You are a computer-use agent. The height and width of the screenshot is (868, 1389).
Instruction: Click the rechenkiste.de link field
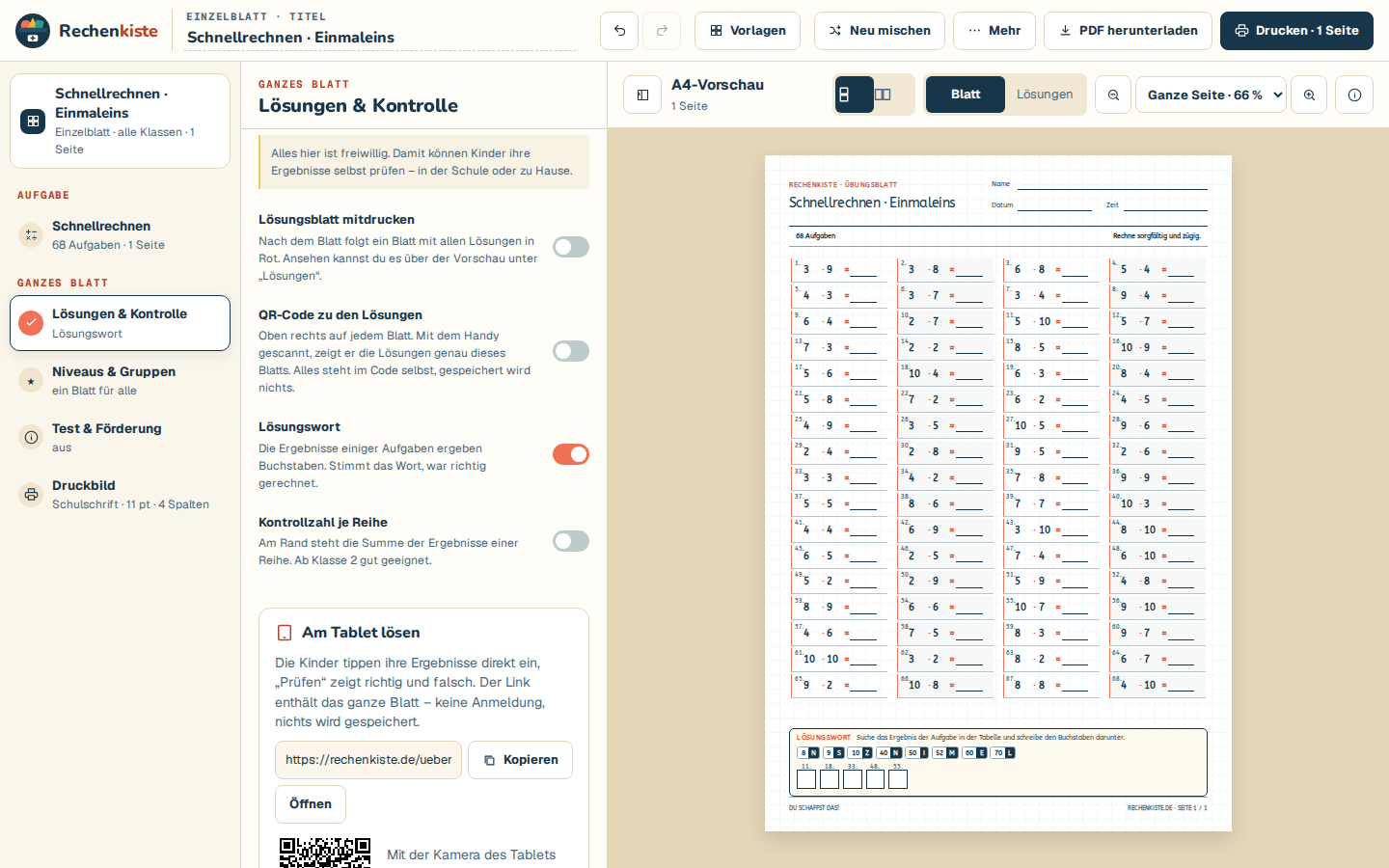point(368,760)
